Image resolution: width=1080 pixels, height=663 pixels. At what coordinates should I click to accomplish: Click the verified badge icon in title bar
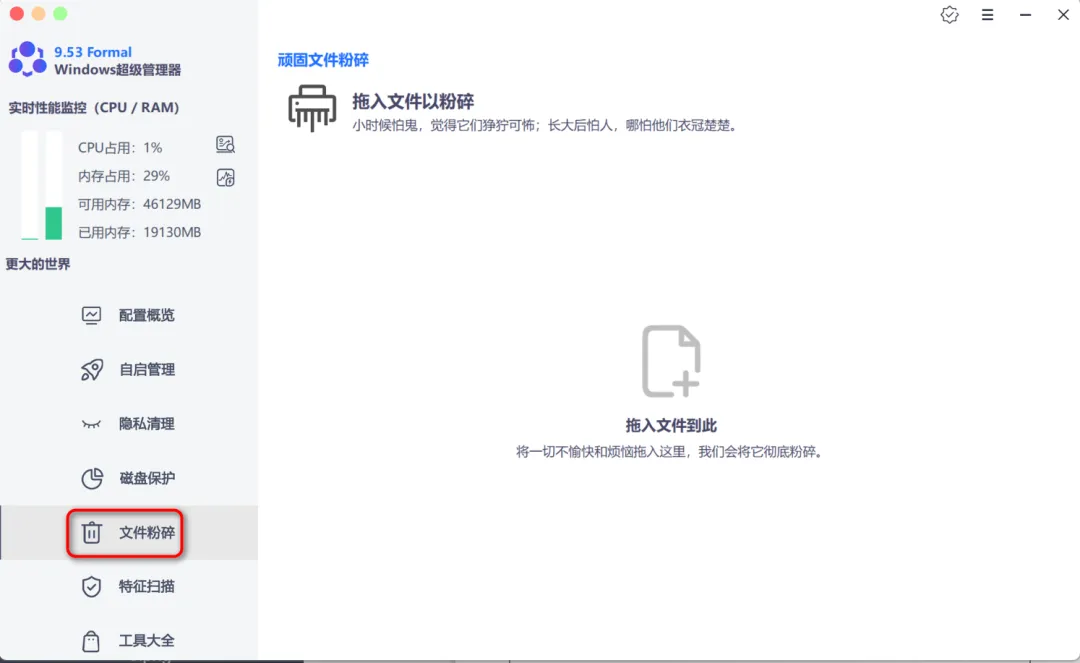click(x=949, y=14)
